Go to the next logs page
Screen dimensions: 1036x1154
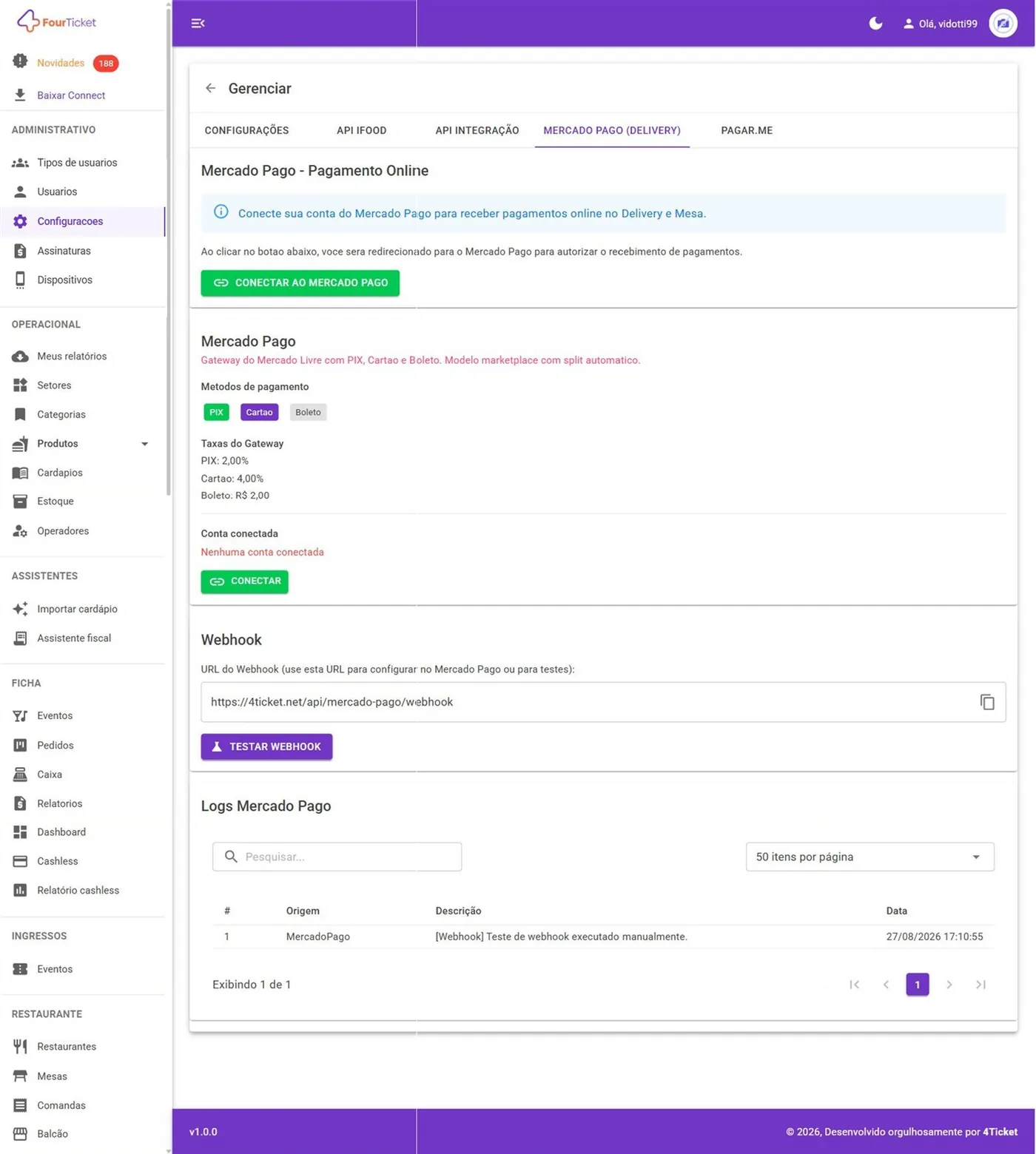point(949,985)
